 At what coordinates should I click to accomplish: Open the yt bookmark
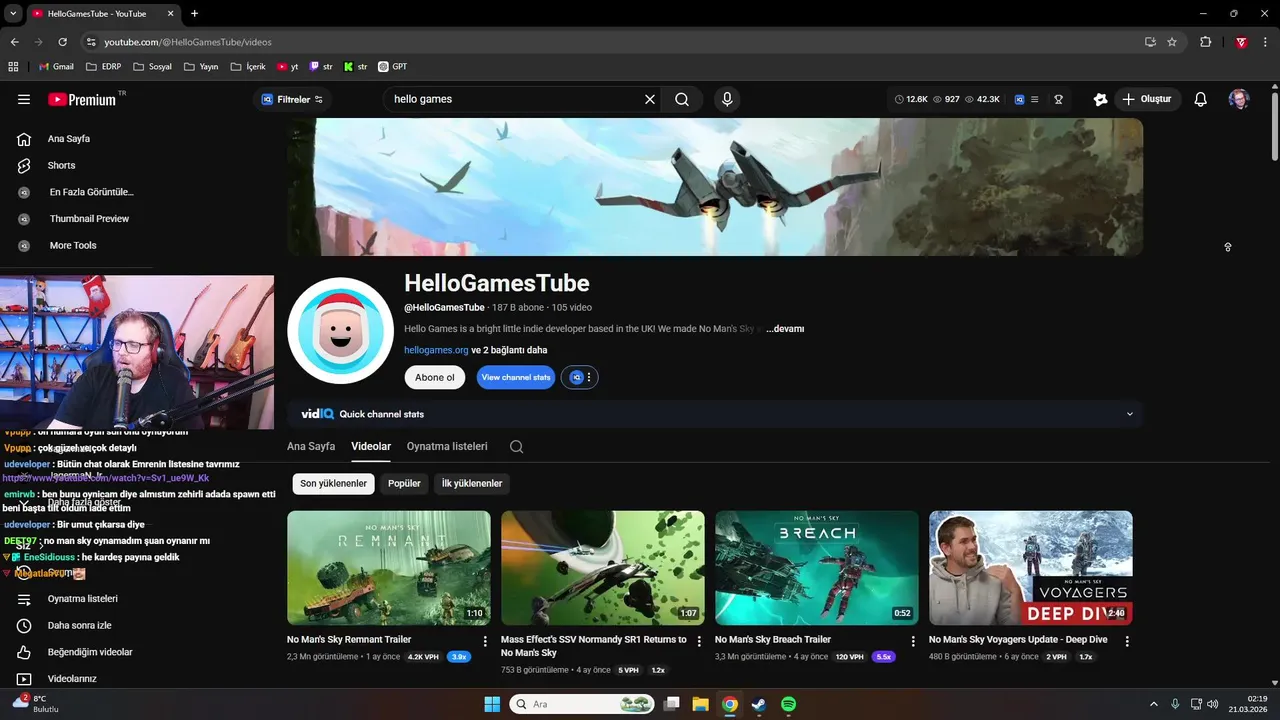click(288, 67)
